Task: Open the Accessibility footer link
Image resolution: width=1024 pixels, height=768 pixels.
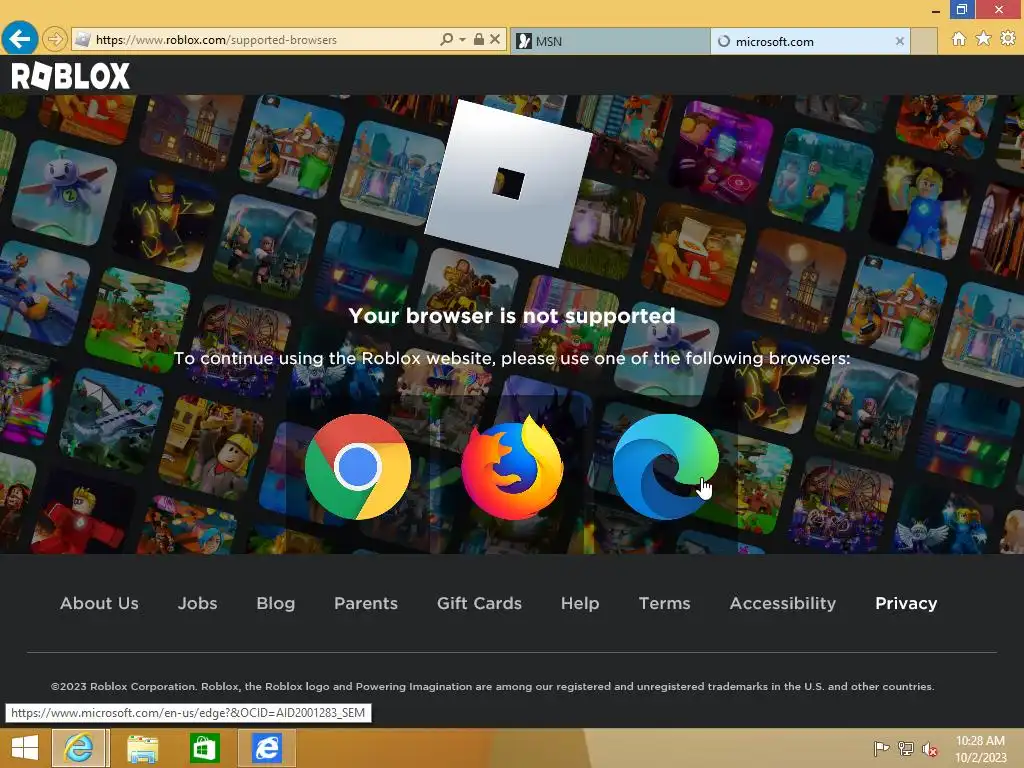Action: coord(782,603)
